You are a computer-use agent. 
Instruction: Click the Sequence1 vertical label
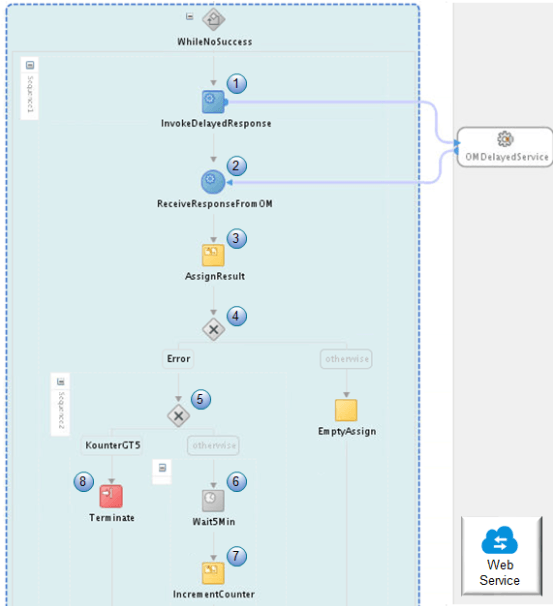30,94
